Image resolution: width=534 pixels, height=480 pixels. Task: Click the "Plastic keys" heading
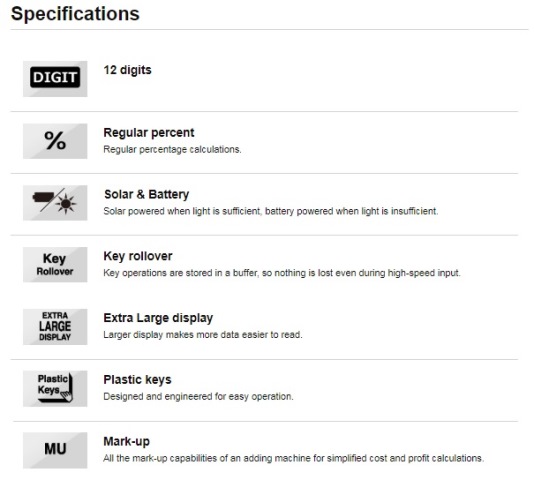[x=137, y=380]
